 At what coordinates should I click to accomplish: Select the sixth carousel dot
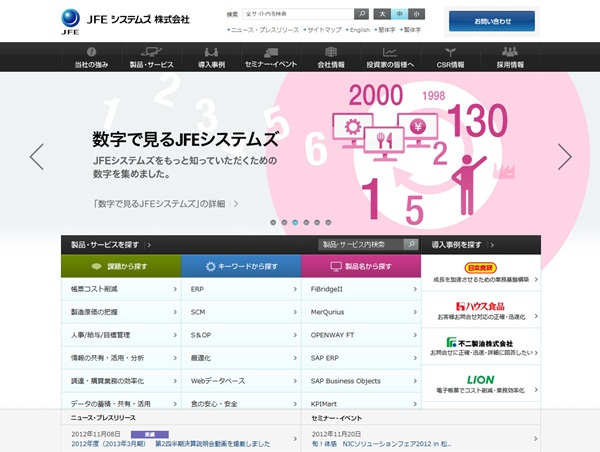(328, 222)
